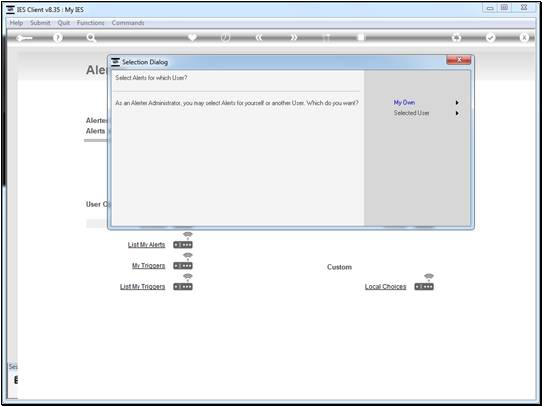
Task: Expand the arrow beside My Own
Action: (x=457, y=103)
